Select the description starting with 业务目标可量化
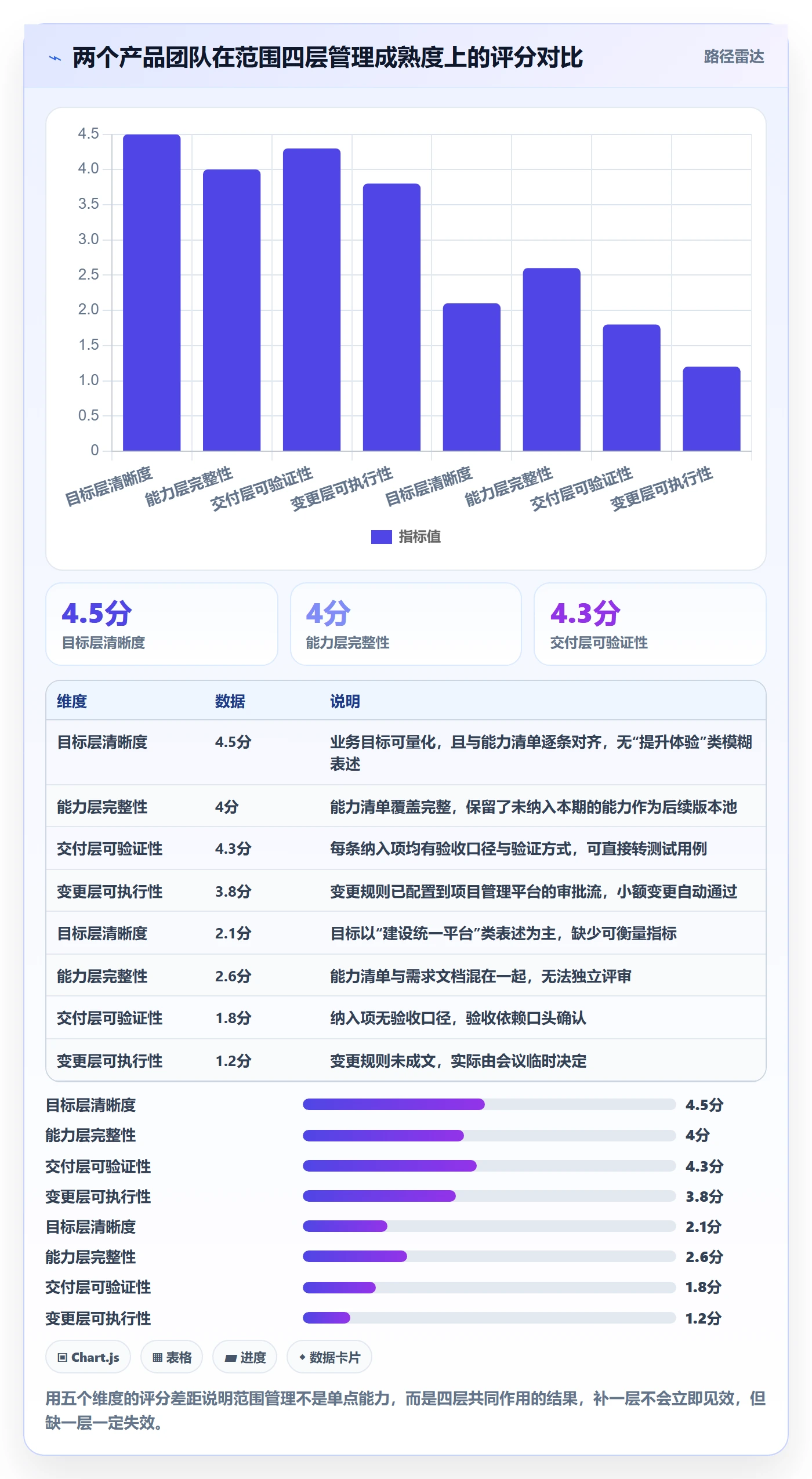Screen dimensions: 812x1479 click(541, 753)
